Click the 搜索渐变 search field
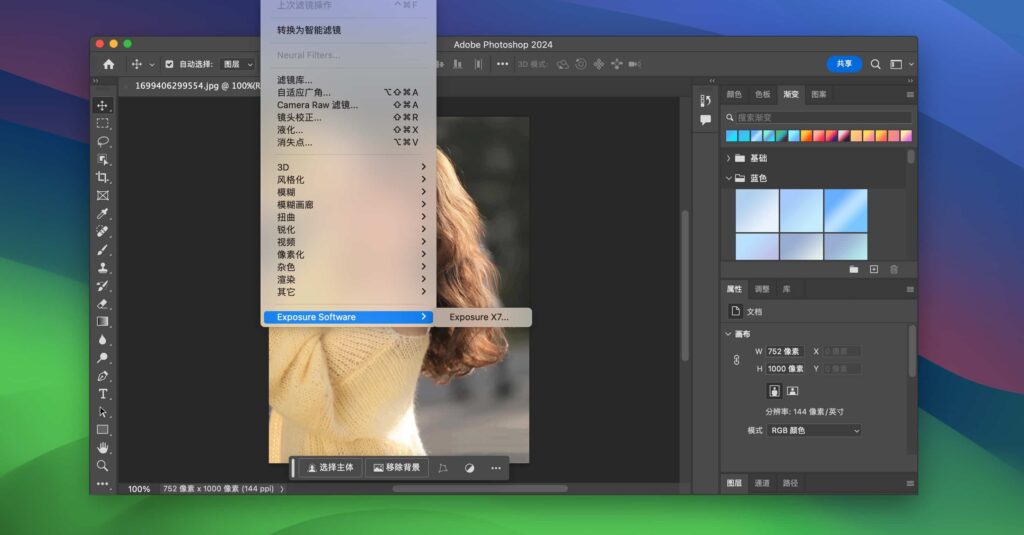The width and height of the screenshot is (1024, 535). pyautogui.click(x=818, y=118)
